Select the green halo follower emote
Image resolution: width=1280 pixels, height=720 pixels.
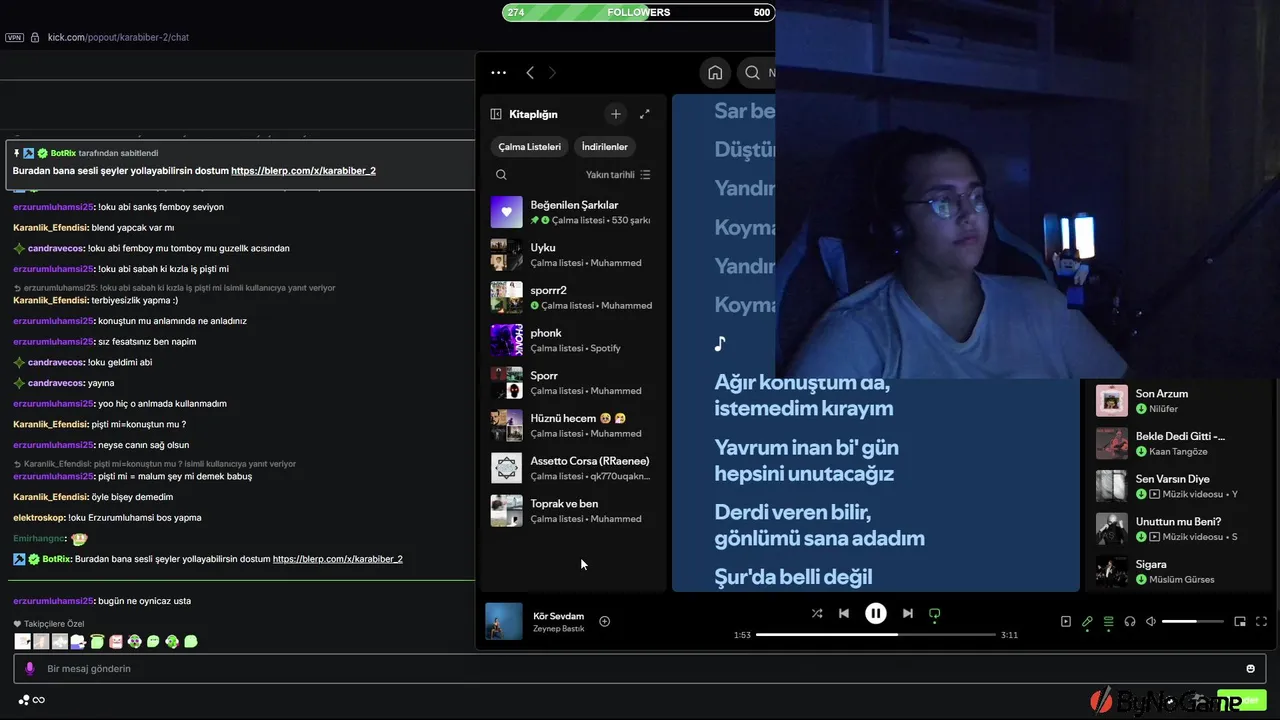(x=98, y=641)
